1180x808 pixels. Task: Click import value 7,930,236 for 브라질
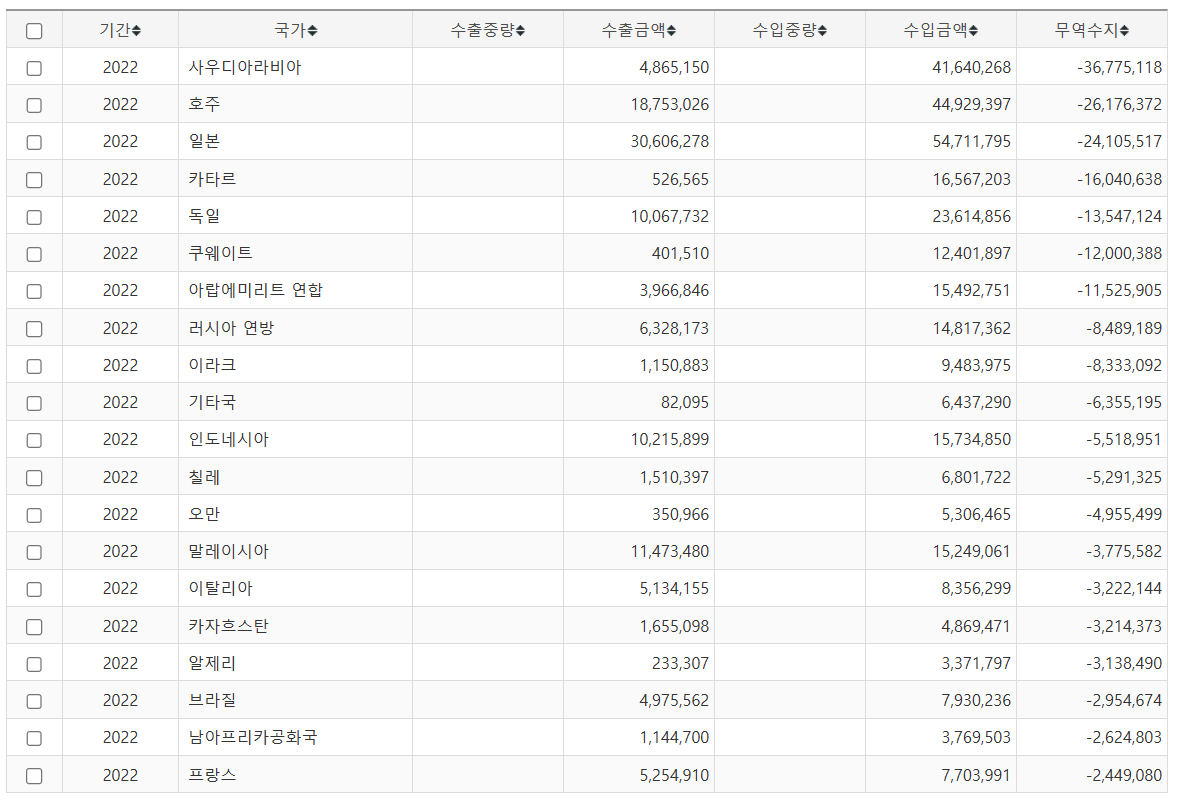point(976,700)
